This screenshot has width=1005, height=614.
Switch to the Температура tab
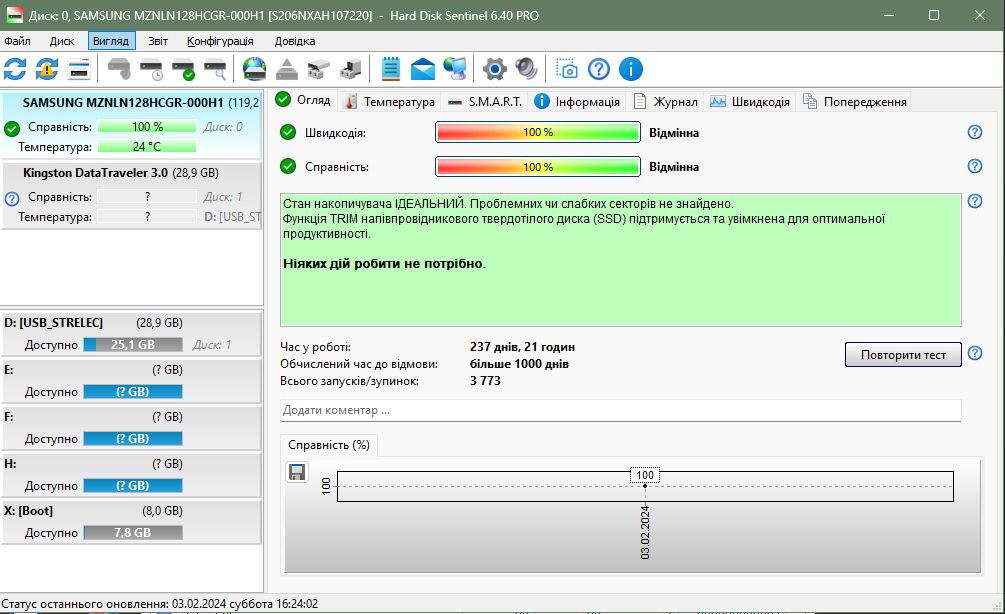(389, 101)
